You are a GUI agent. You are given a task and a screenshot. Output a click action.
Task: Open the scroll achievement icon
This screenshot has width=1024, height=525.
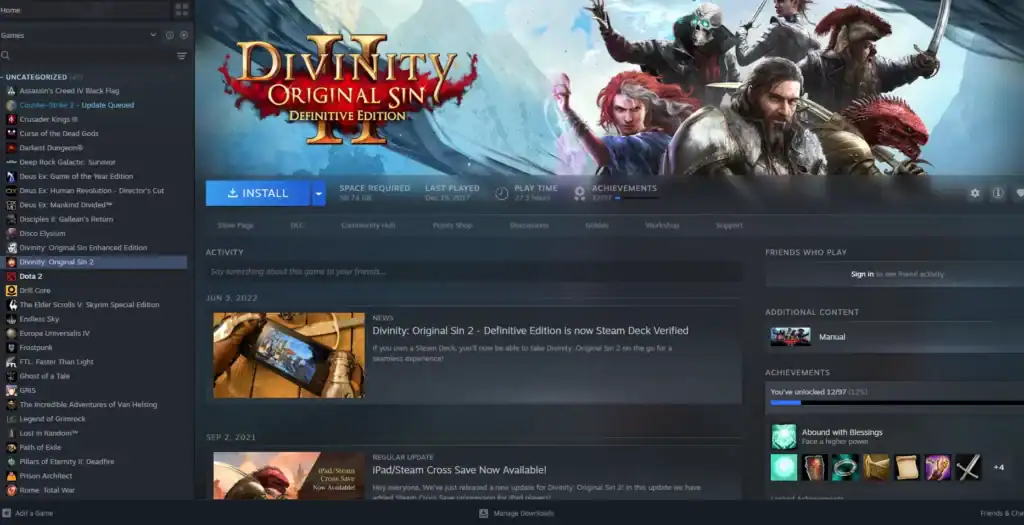907,467
